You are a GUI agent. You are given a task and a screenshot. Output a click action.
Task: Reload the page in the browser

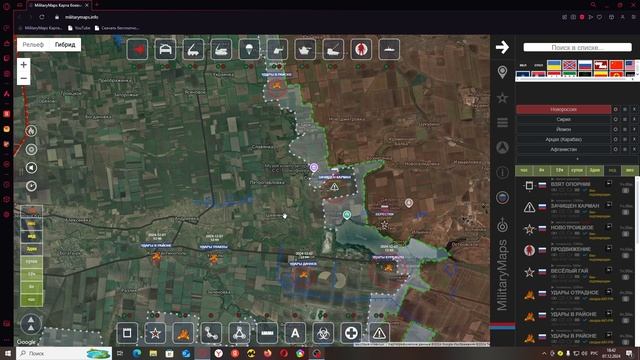pos(42,17)
